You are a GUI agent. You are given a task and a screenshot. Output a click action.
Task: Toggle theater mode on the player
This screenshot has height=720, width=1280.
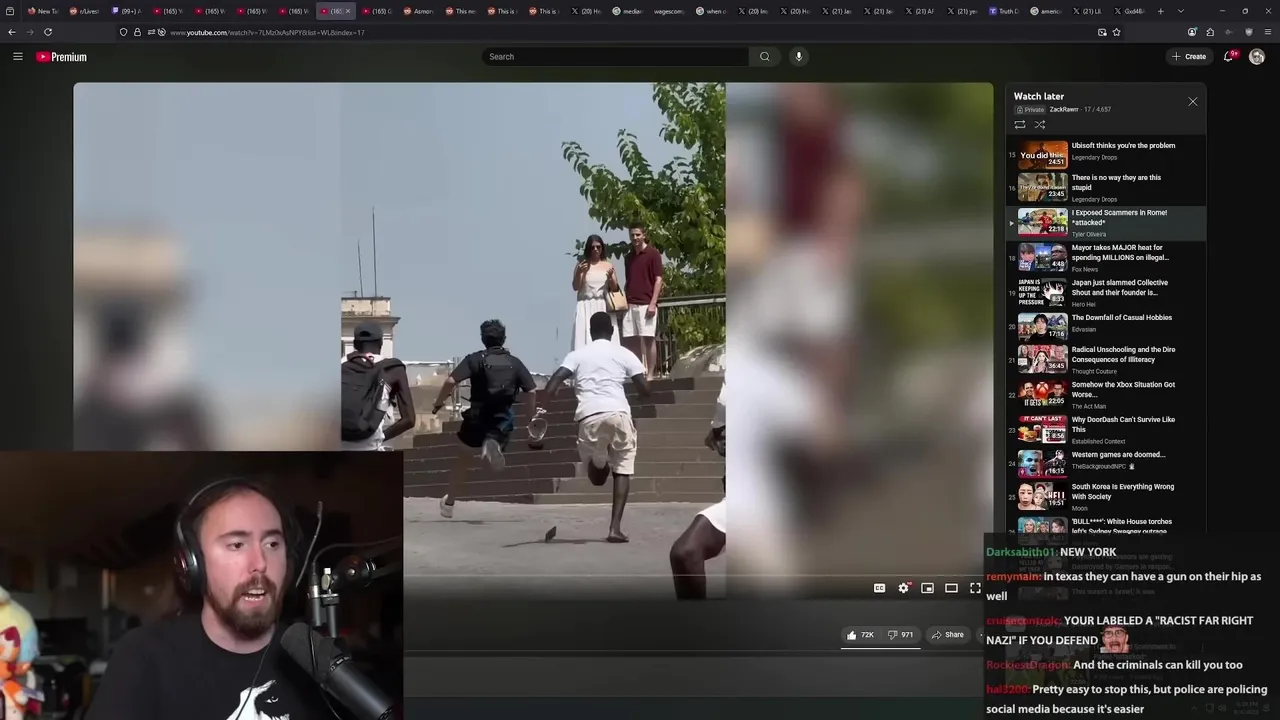pos(951,588)
